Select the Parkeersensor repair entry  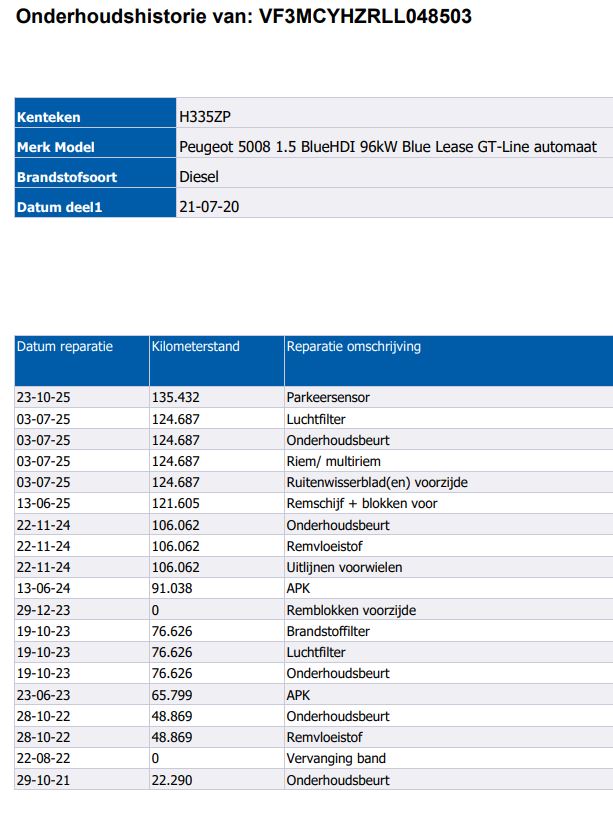coord(328,397)
